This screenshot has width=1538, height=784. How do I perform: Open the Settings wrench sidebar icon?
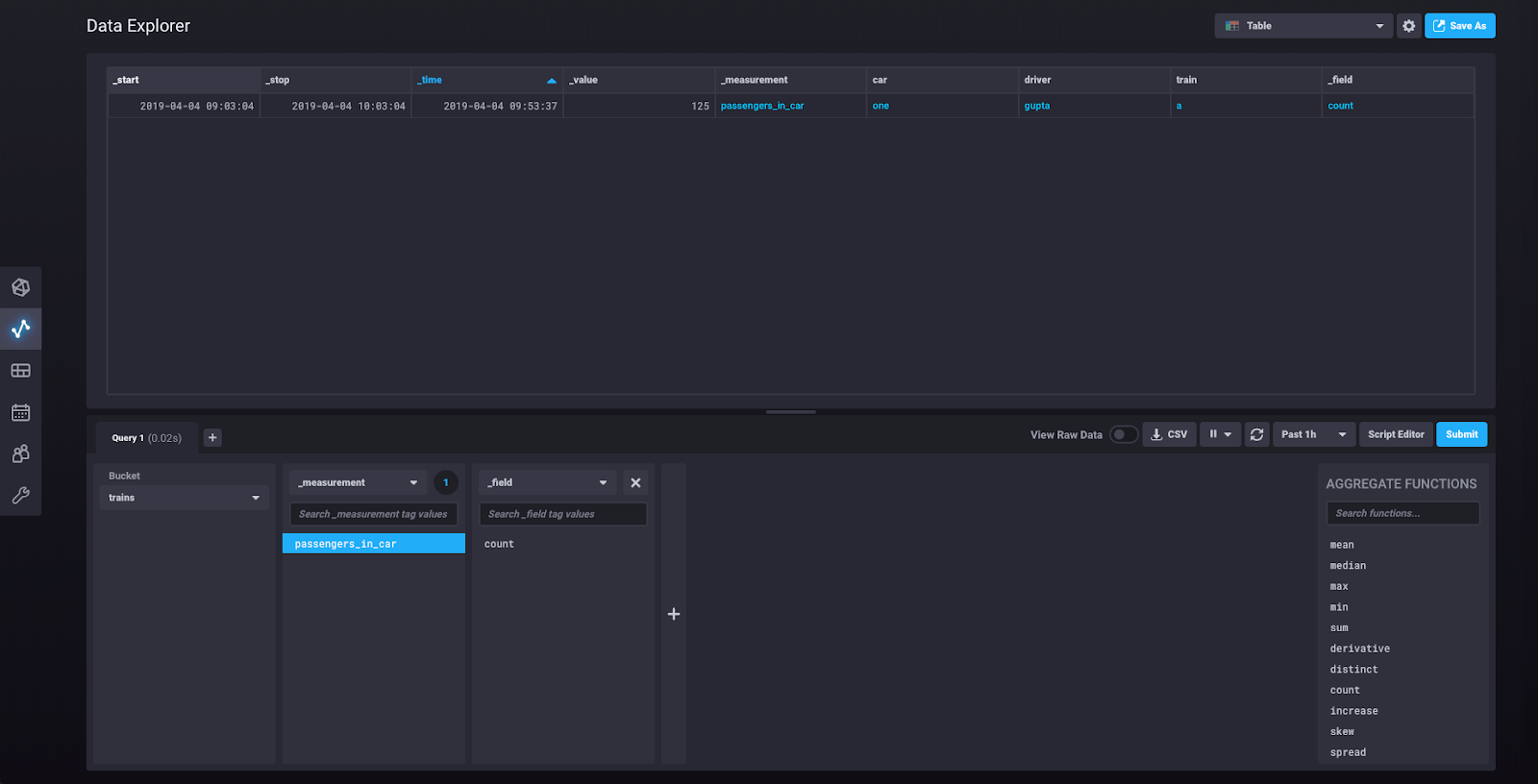tap(20, 495)
